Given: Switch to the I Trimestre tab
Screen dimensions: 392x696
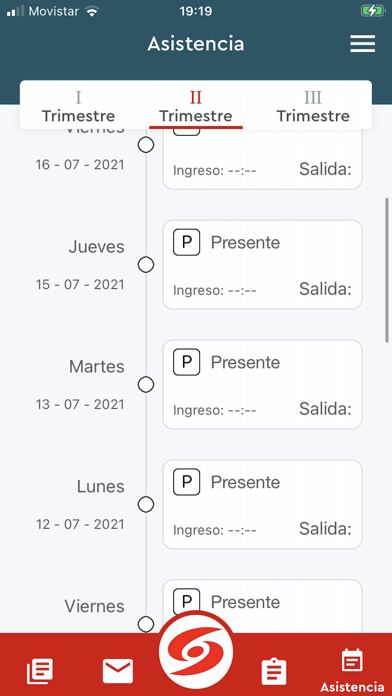Looking at the screenshot, I should pyautogui.click(x=78, y=107).
